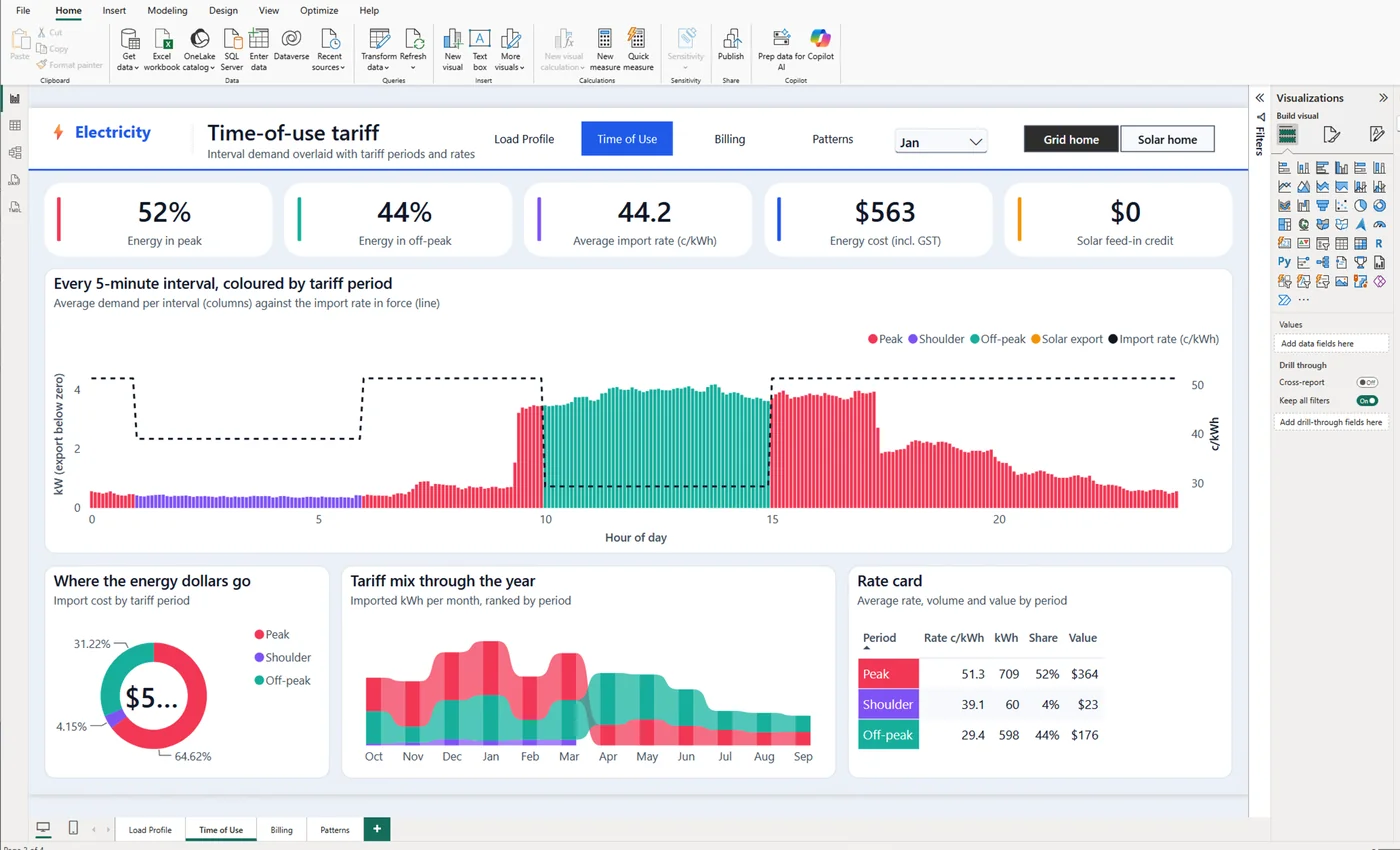This screenshot has height=850, width=1400.
Task: Open Prep data for AI
Action: pyautogui.click(x=782, y=49)
